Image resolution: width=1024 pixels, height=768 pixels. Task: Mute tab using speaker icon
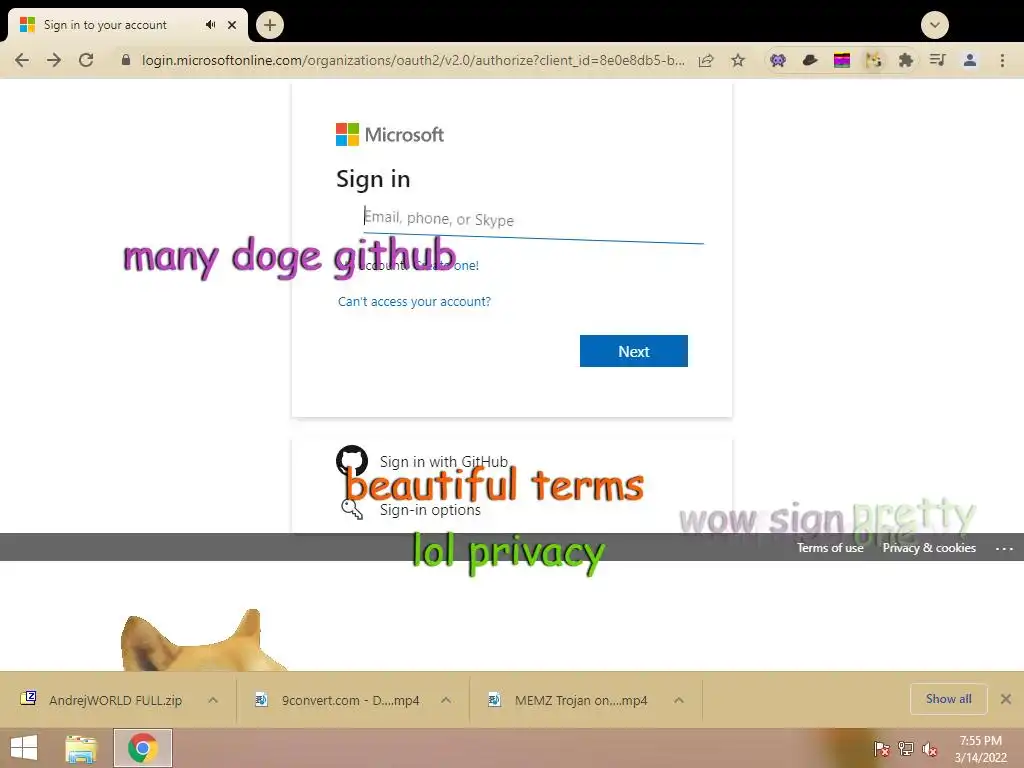tap(210, 25)
